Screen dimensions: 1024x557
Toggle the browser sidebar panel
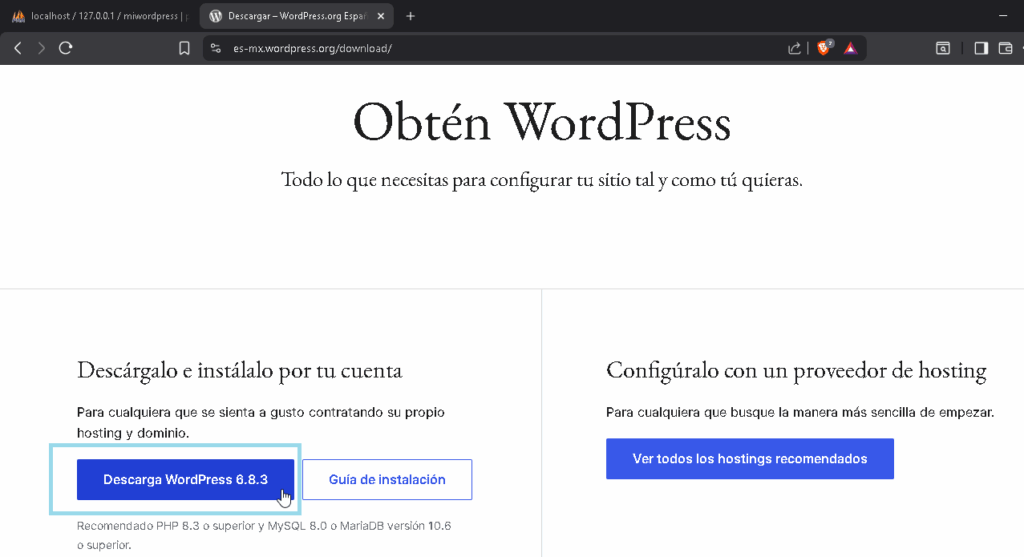tap(981, 48)
